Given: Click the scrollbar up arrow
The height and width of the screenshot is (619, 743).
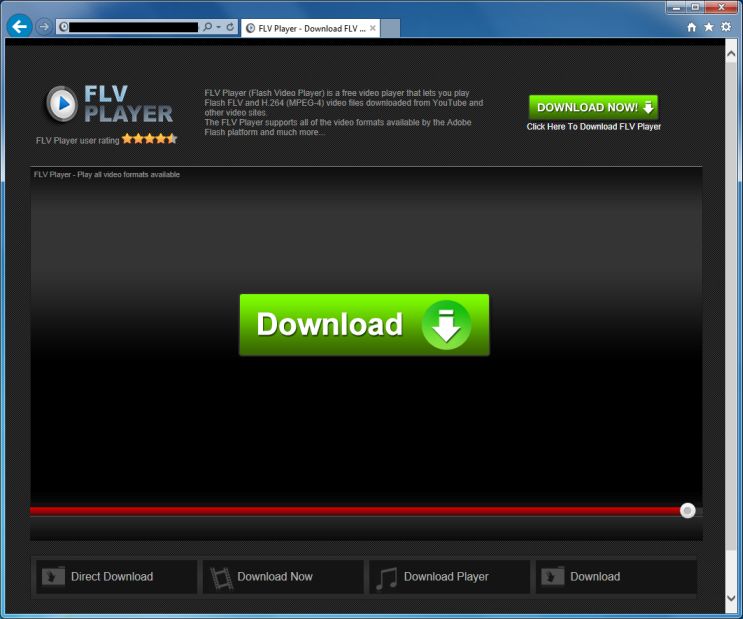Looking at the screenshot, I should coord(731,54).
